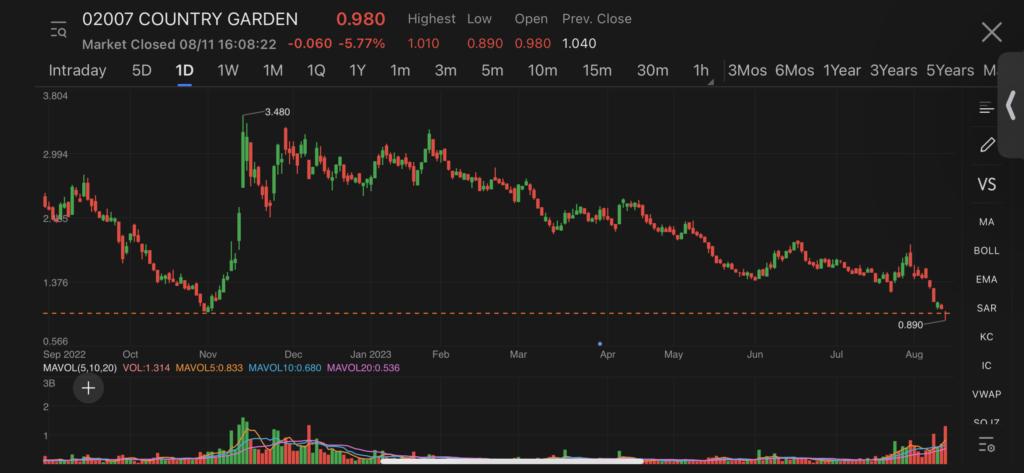Click the Market Closed timestamp text
This screenshot has height=473, width=1024.
click(180, 44)
